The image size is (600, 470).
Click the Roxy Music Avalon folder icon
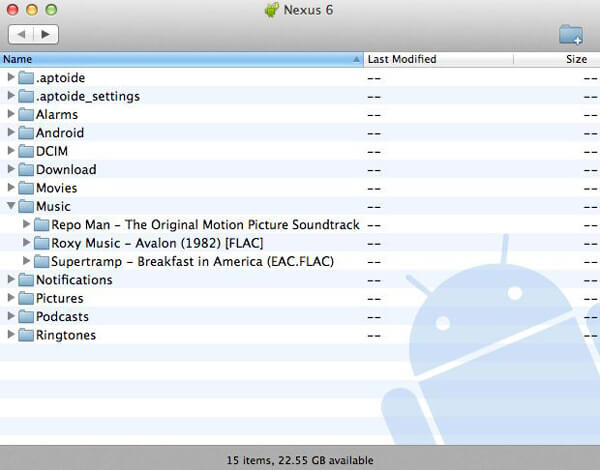(x=41, y=243)
